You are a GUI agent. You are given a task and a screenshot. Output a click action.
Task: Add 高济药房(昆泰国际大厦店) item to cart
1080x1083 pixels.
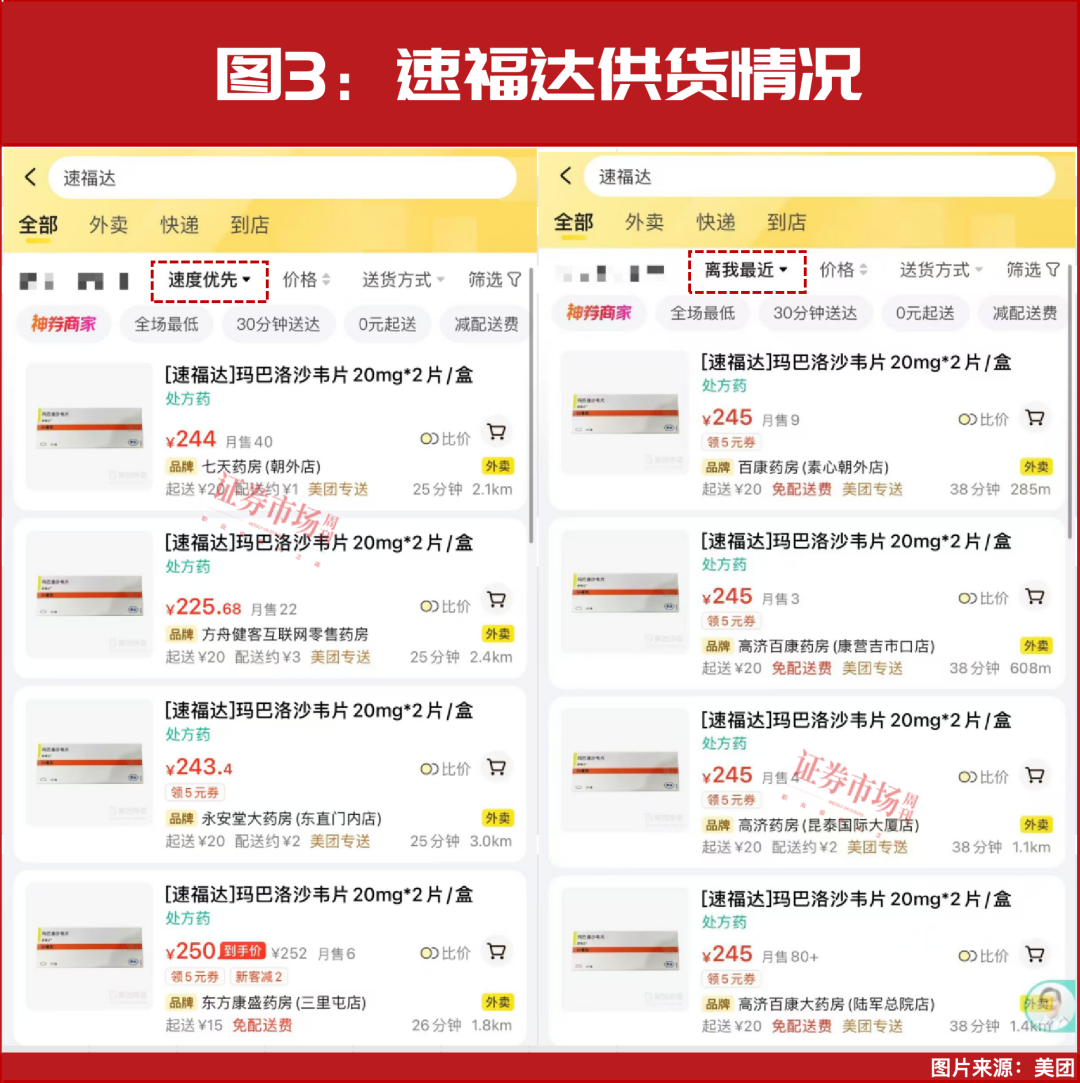click(1034, 776)
